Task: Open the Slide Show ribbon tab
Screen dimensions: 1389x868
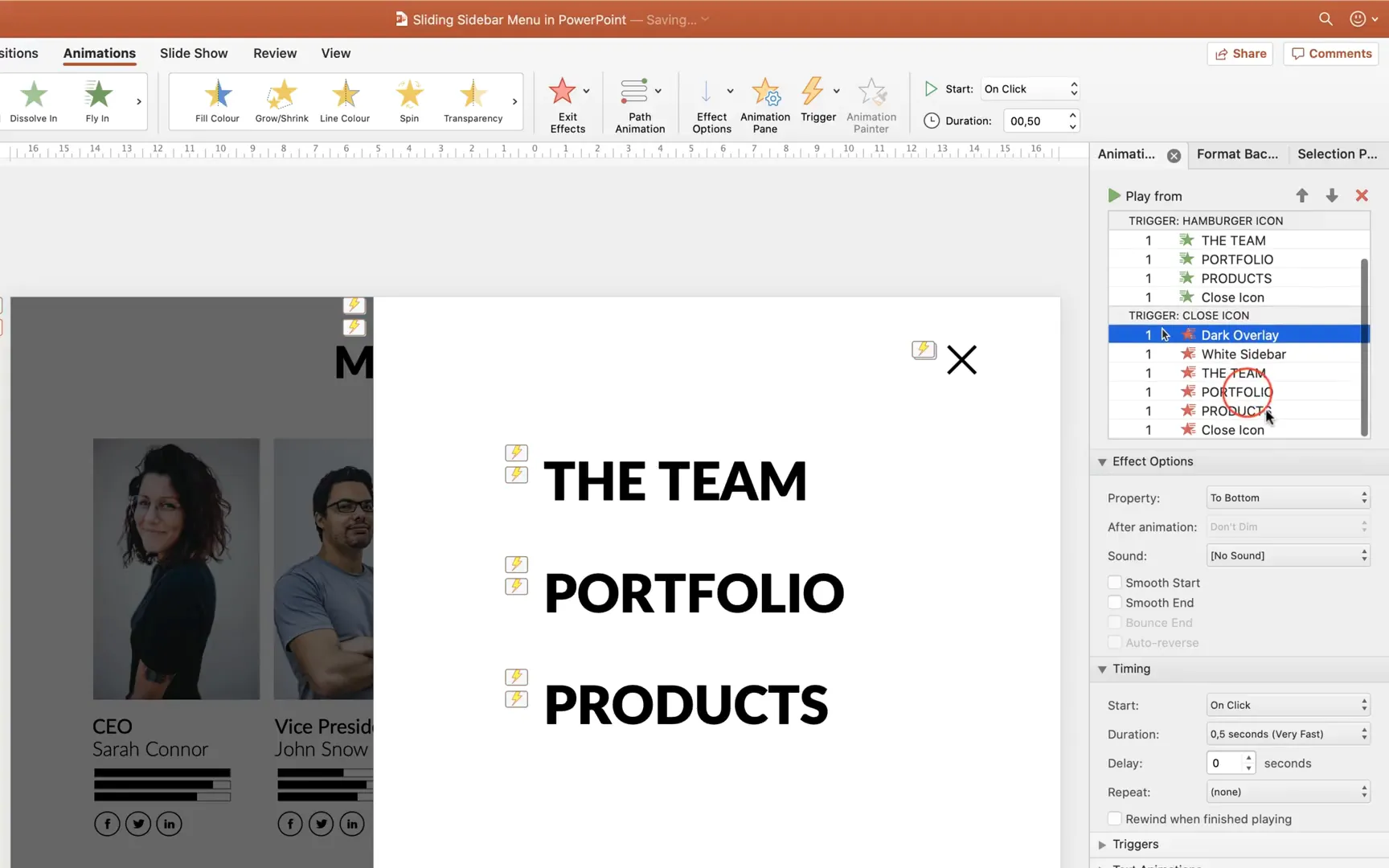Action: 194,53
